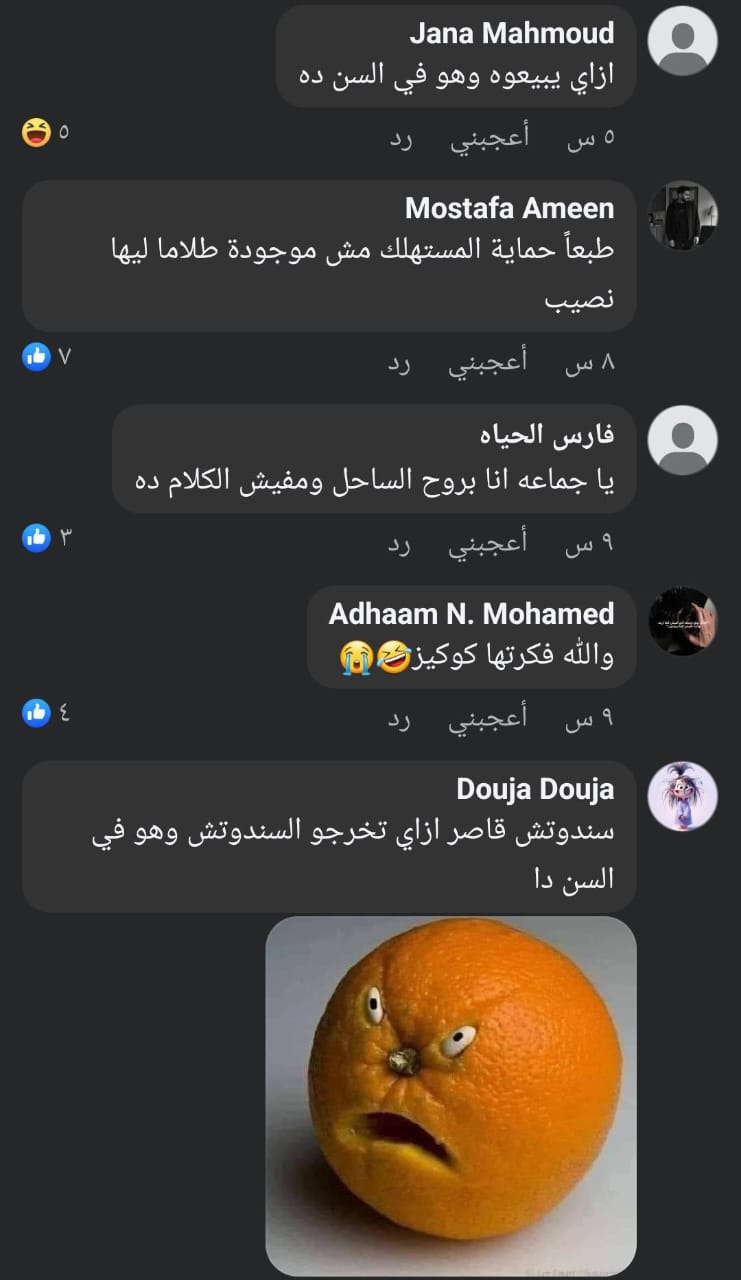Open Adhaam N. Mohamed name link
Viewport: 741px width, 1280px height.
(x=472, y=613)
